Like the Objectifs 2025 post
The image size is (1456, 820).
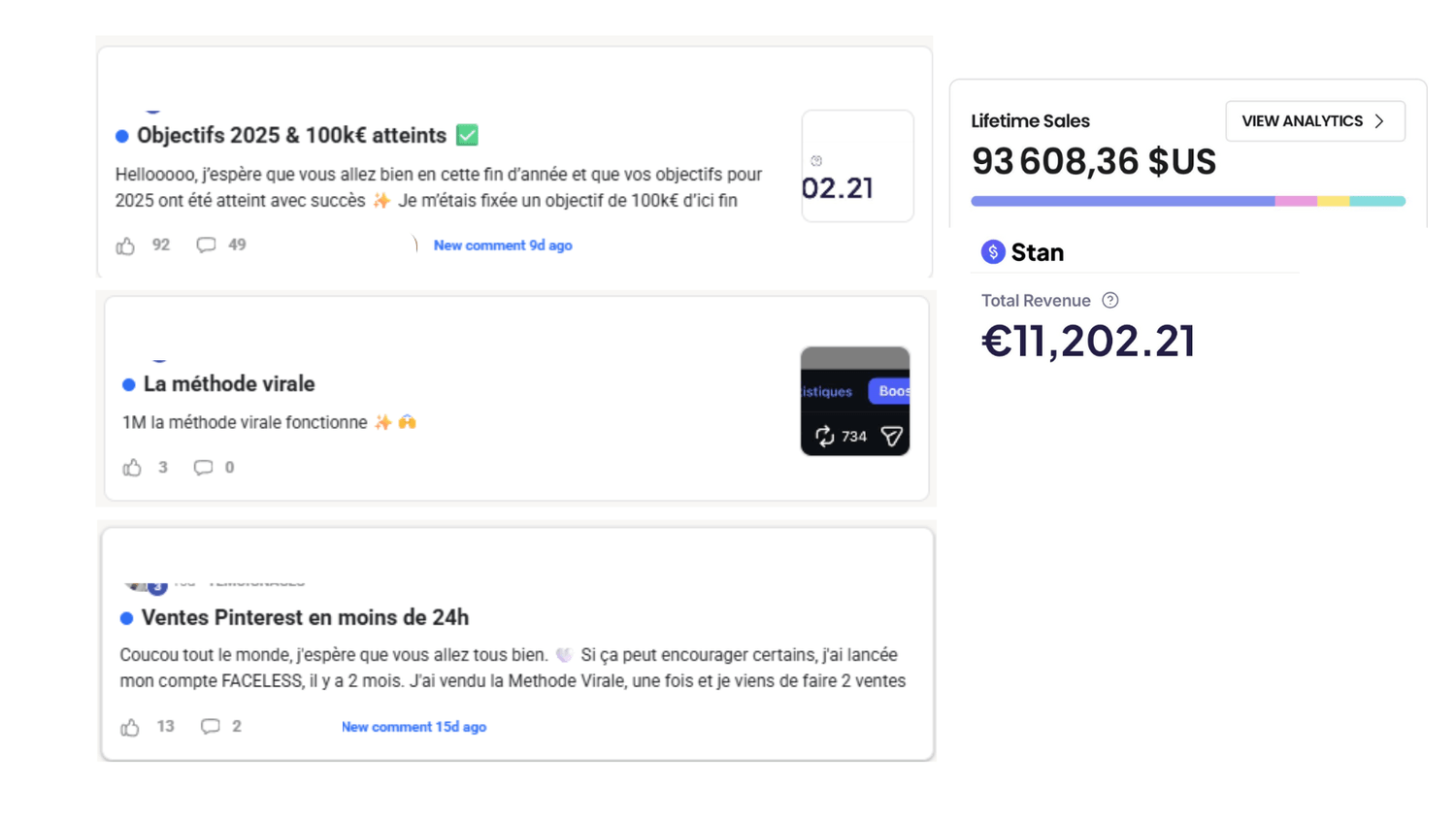point(126,246)
